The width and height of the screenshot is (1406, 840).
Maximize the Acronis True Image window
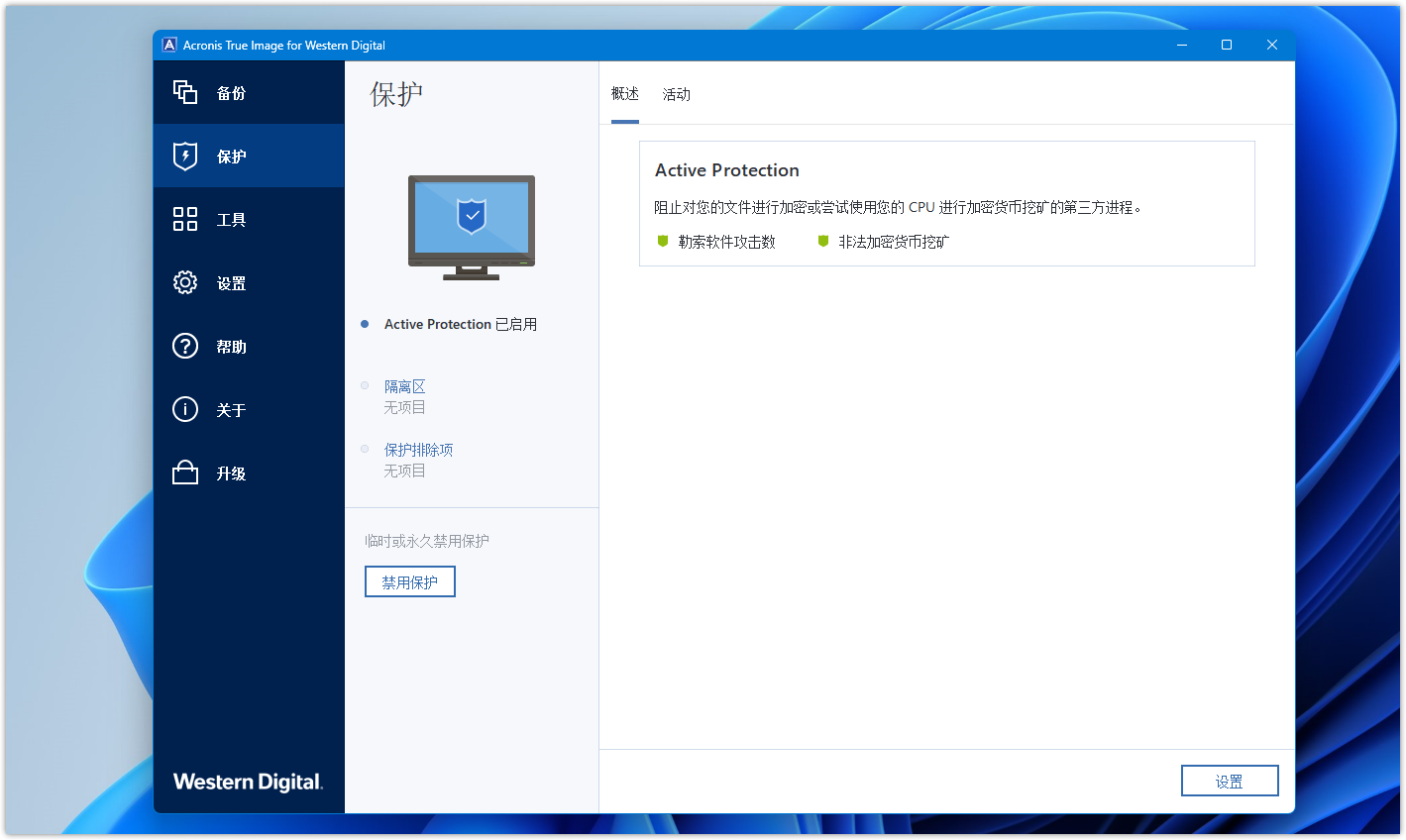(1227, 45)
